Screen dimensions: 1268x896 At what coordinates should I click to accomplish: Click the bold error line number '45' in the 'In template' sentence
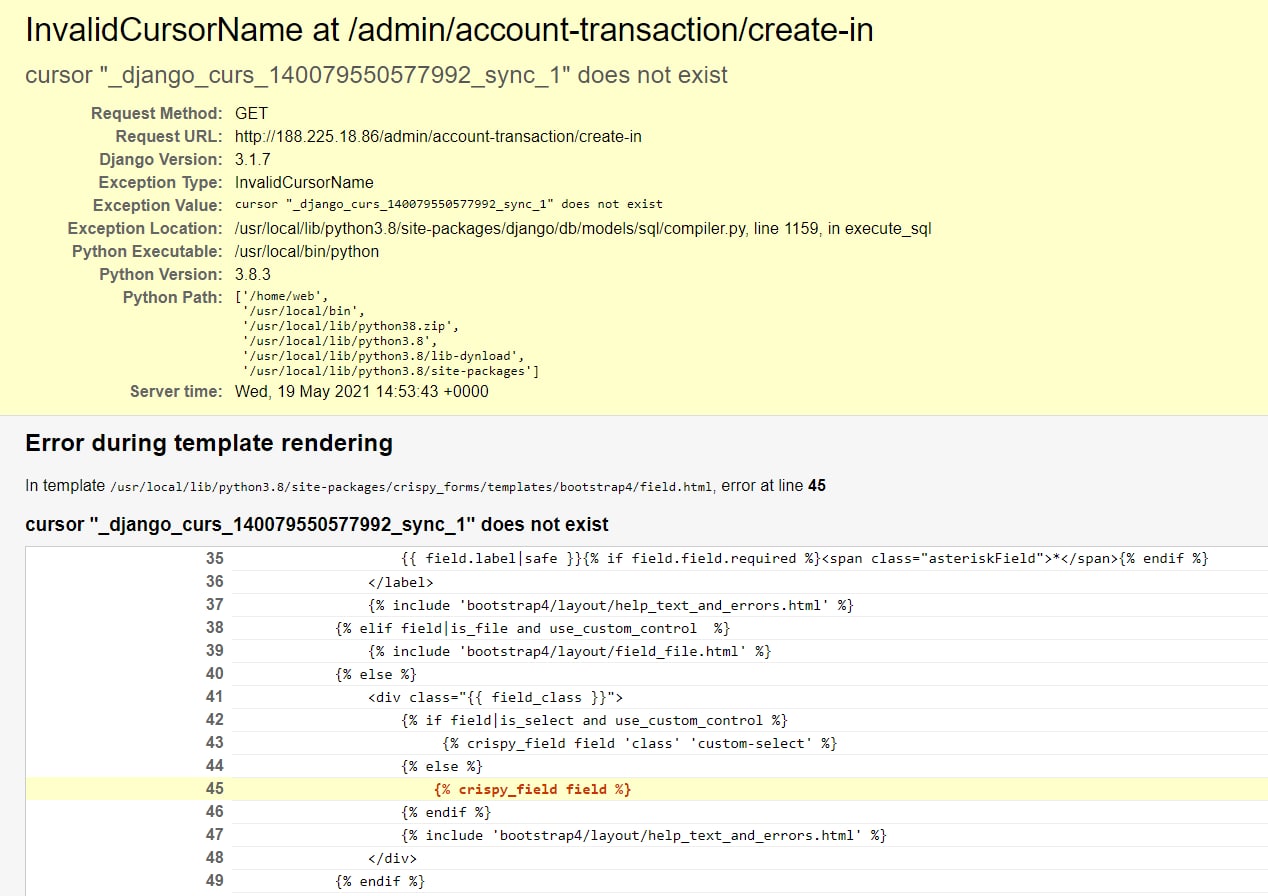[817, 486]
